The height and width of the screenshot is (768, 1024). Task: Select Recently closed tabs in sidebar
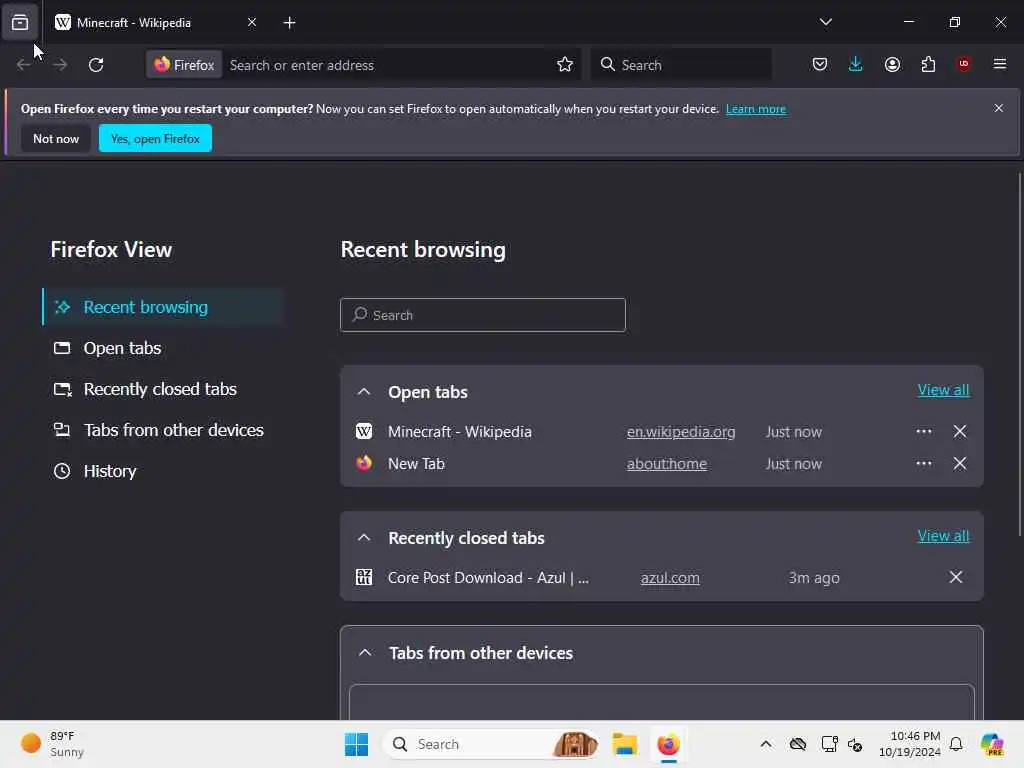(x=163, y=389)
